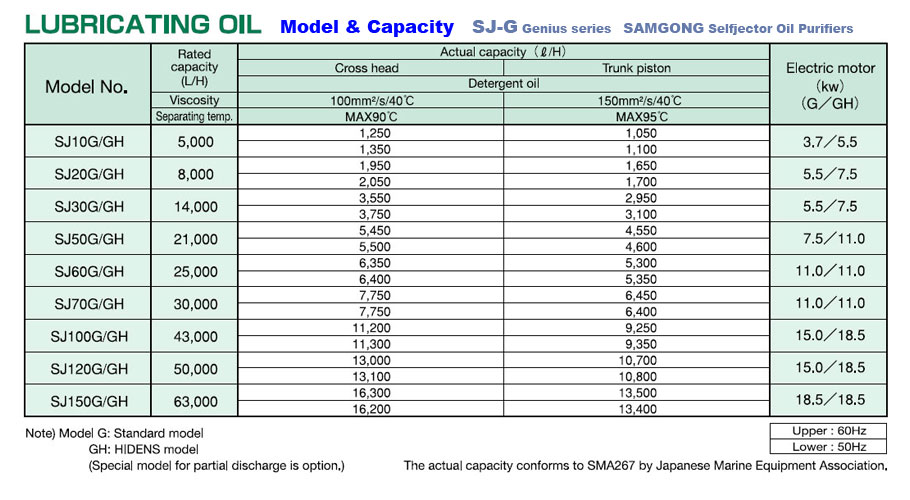
Task: Select cross head value 16,300
Action: pos(371,393)
